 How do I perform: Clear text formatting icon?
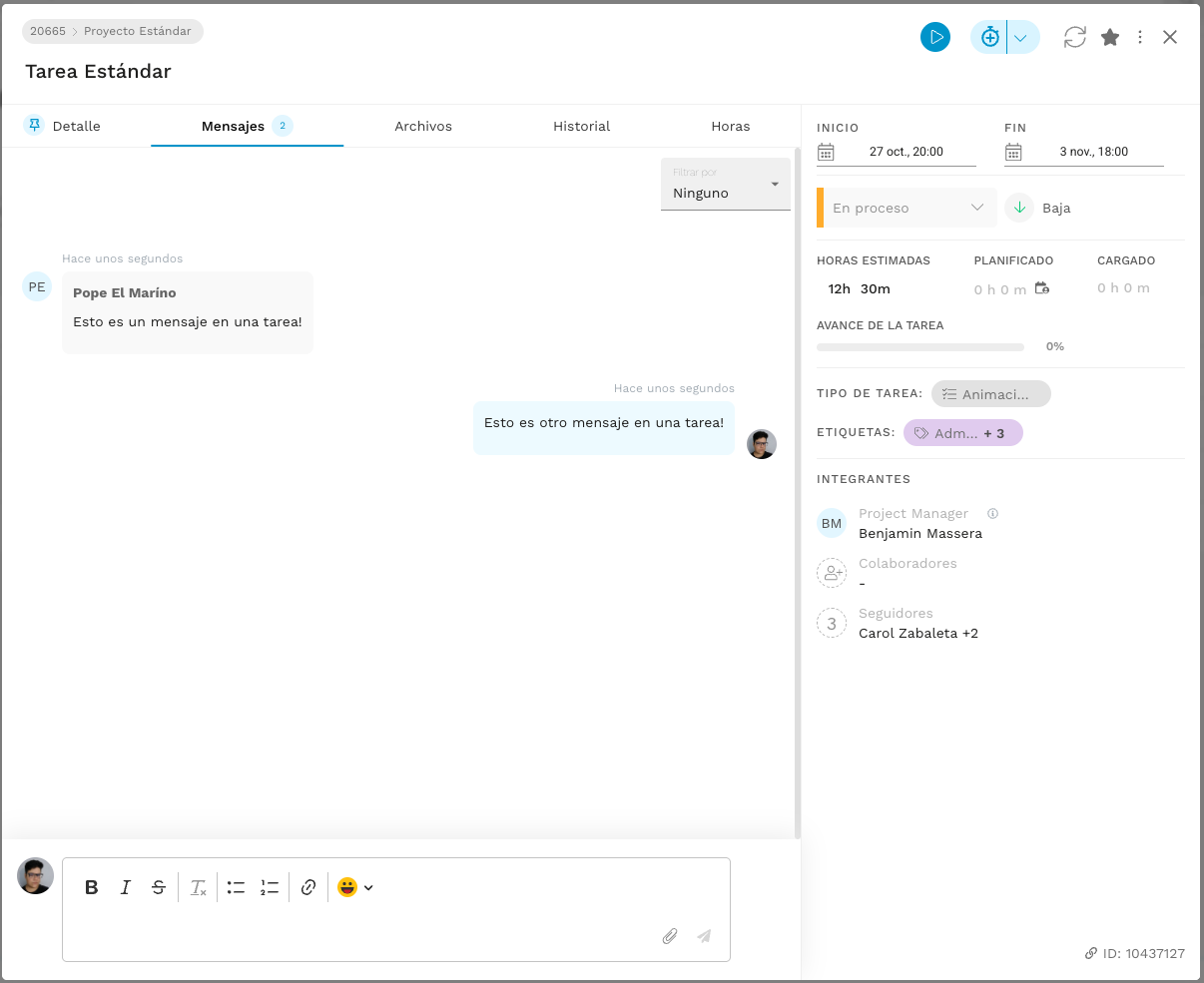tap(198, 887)
